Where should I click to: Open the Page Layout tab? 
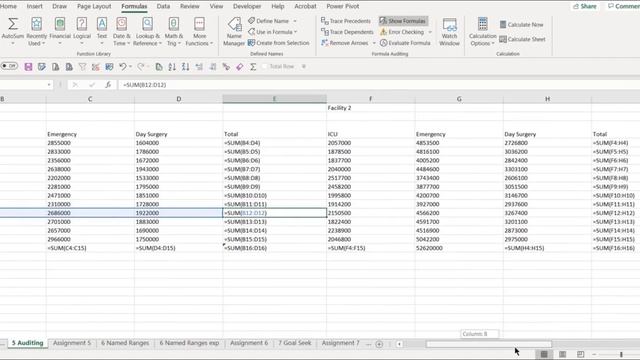coord(94,6)
